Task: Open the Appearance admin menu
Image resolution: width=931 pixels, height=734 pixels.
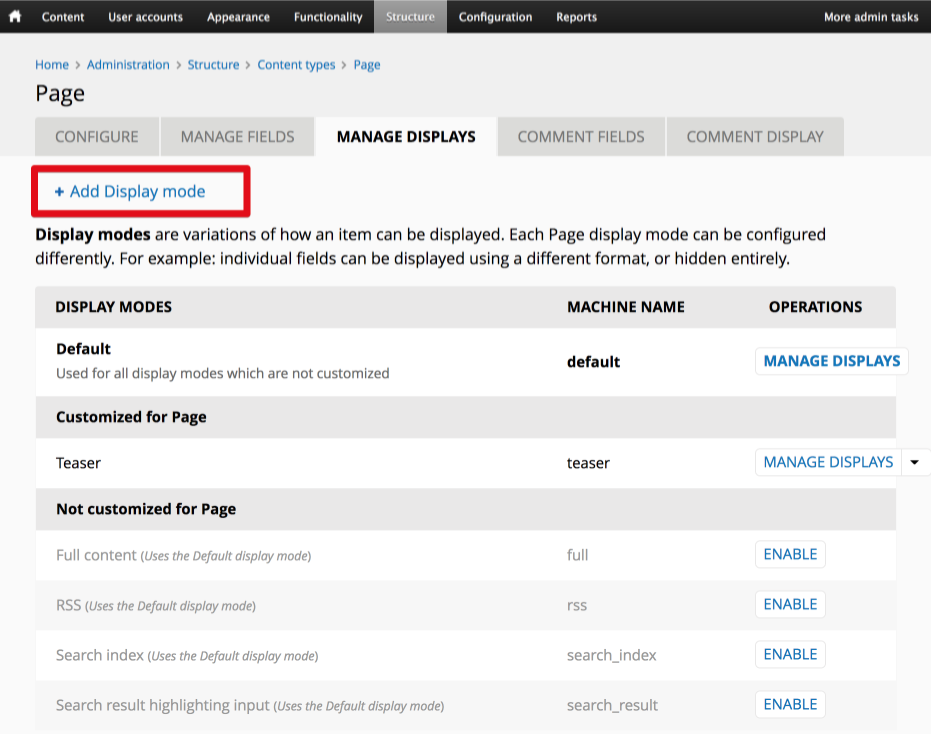Action: tap(238, 16)
